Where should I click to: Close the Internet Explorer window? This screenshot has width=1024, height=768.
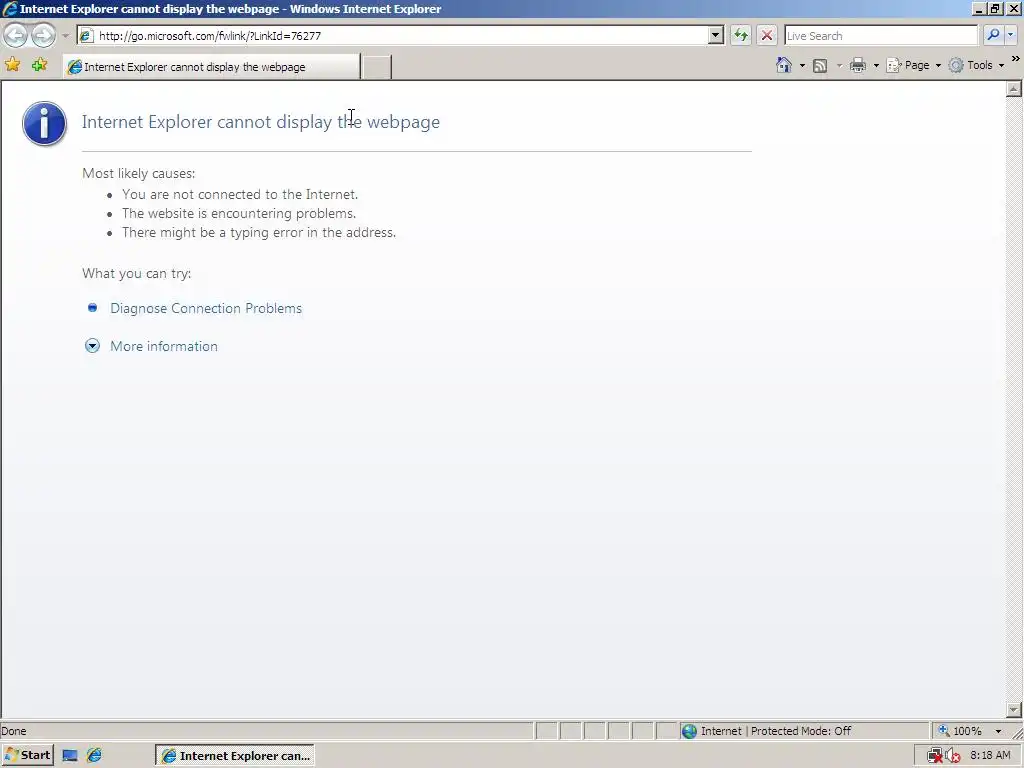[1014, 8]
